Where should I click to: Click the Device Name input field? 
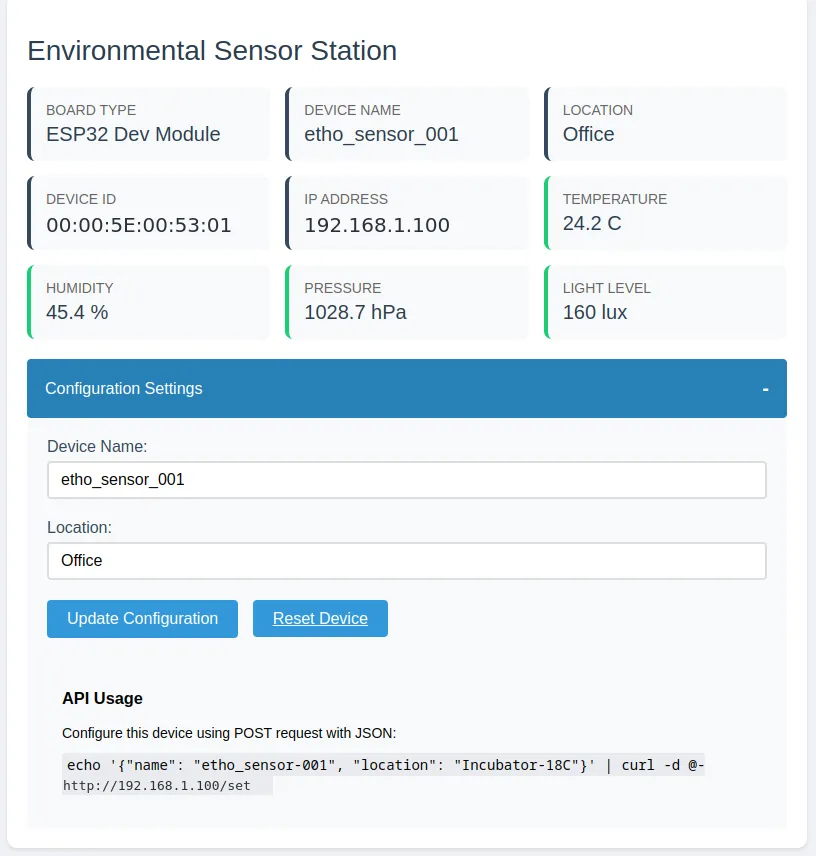pos(407,480)
